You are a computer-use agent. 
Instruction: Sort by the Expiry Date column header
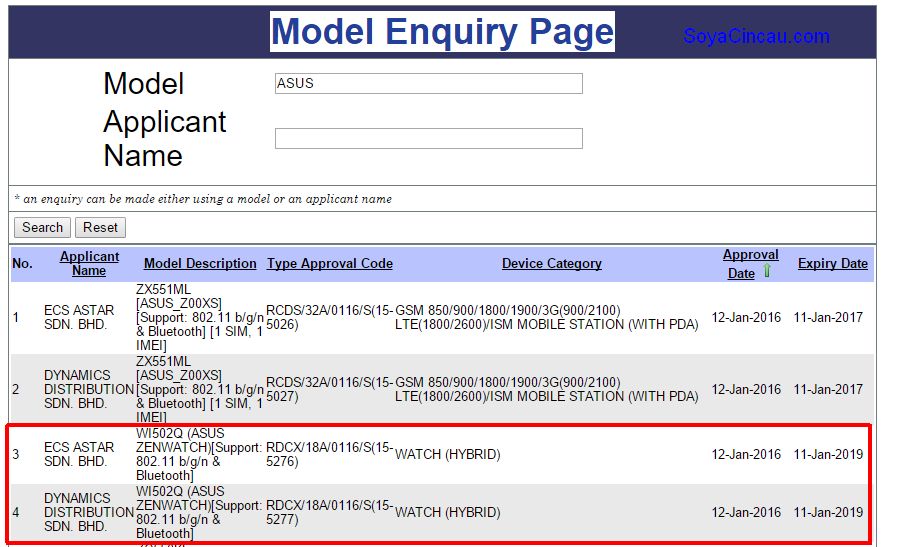832,264
